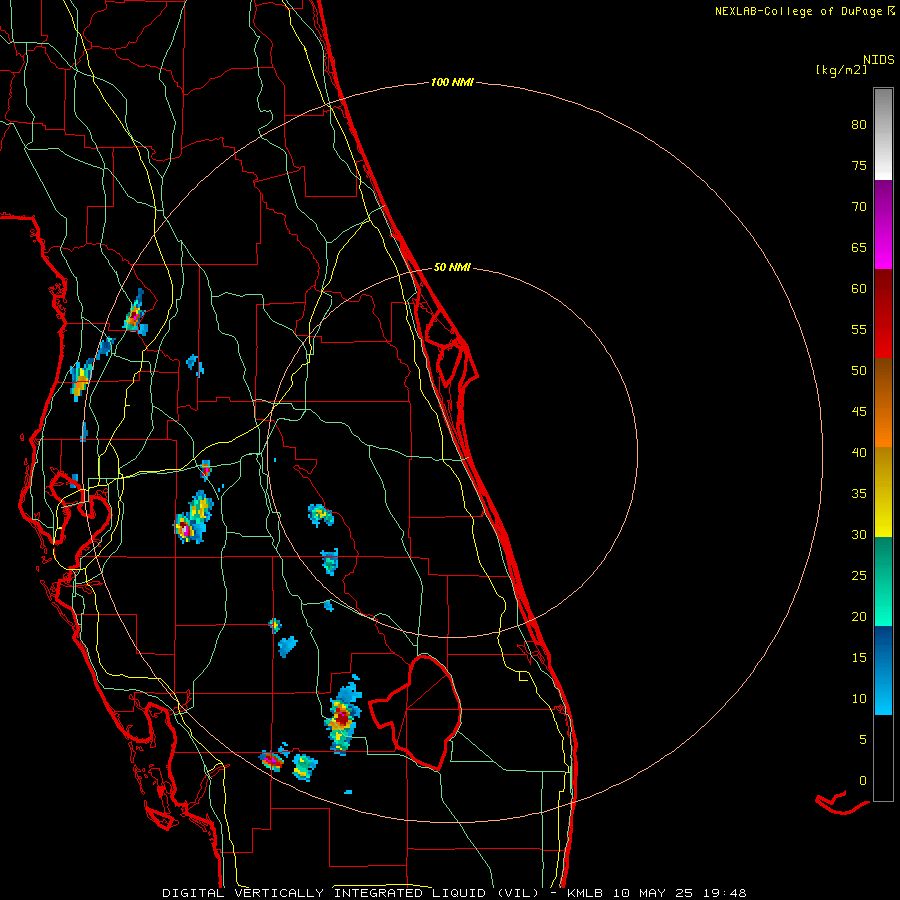
Task: Click the "100 NMI" range ring label
Action: (x=452, y=83)
